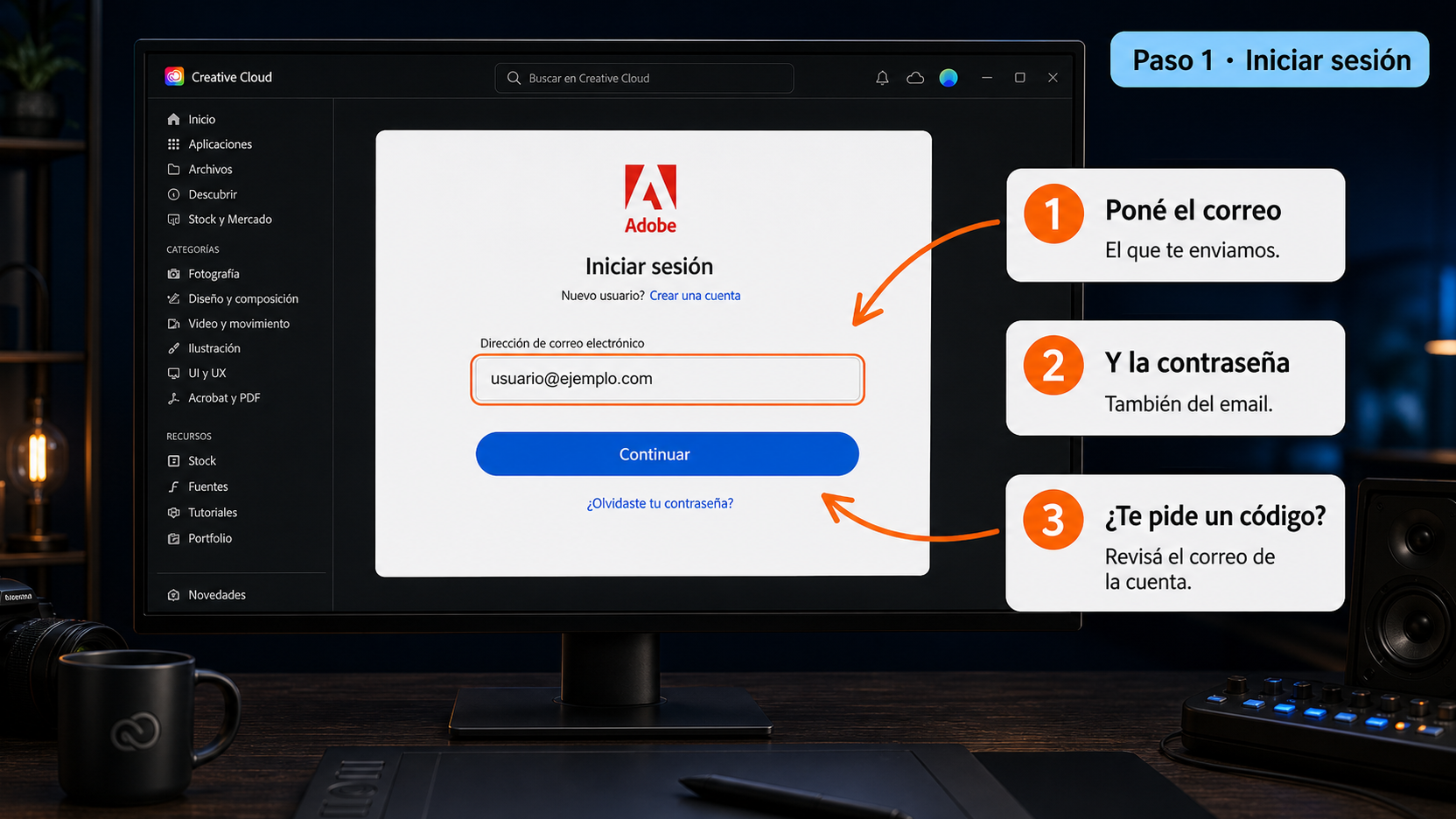Close the Creative Cloud window

click(x=1053, y=78)
